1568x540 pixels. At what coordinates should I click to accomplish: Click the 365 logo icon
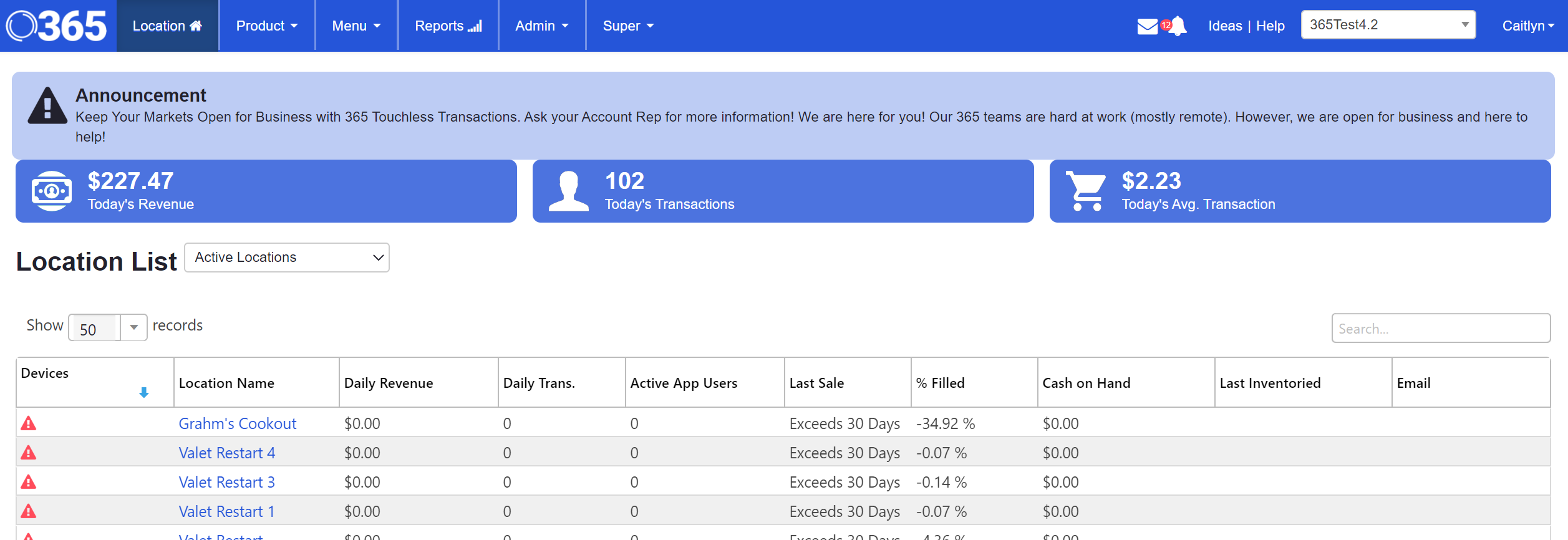[x=56, y=26]
